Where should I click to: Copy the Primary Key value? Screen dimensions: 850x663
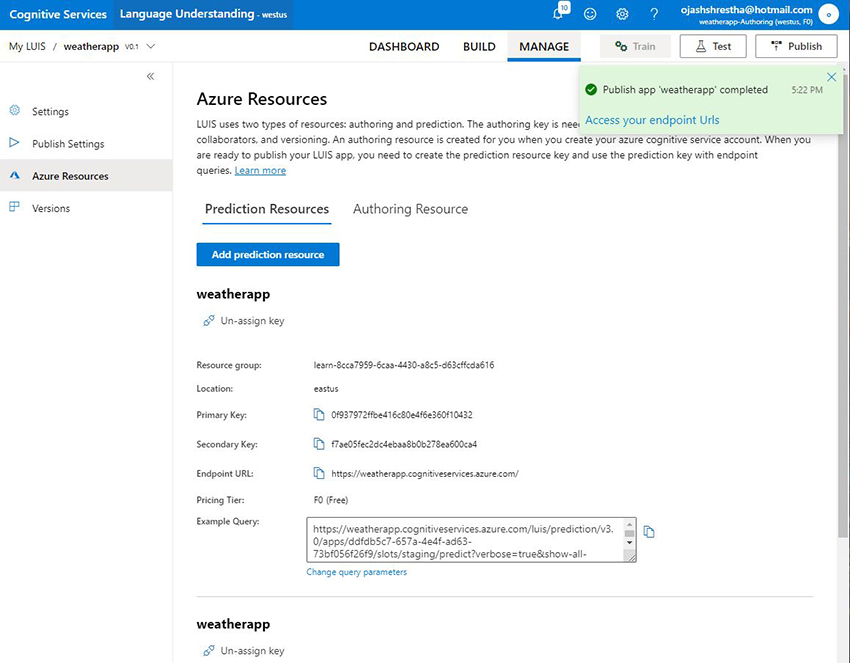click(x=319, y=414)
